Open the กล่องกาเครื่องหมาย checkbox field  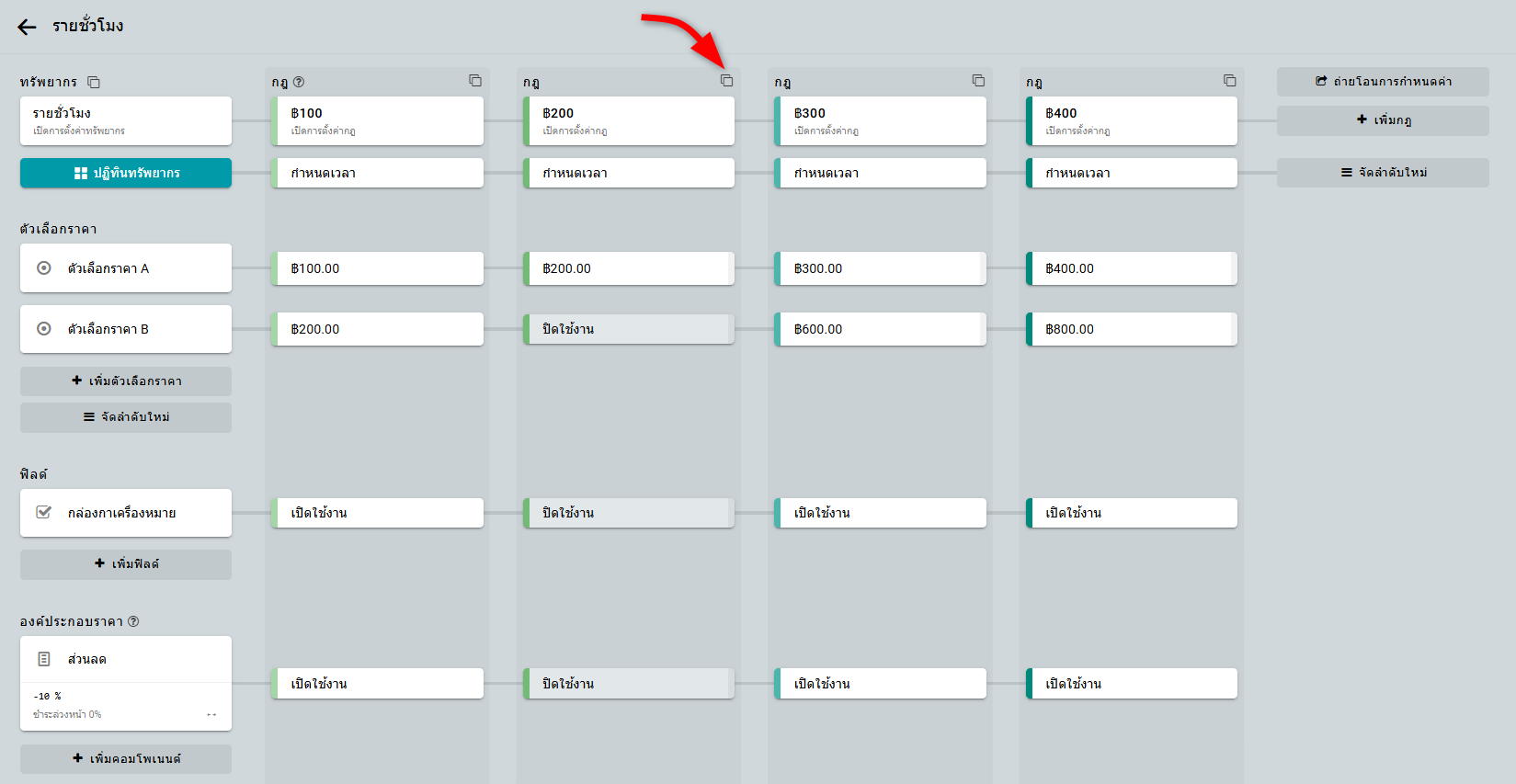pos(126,513)
